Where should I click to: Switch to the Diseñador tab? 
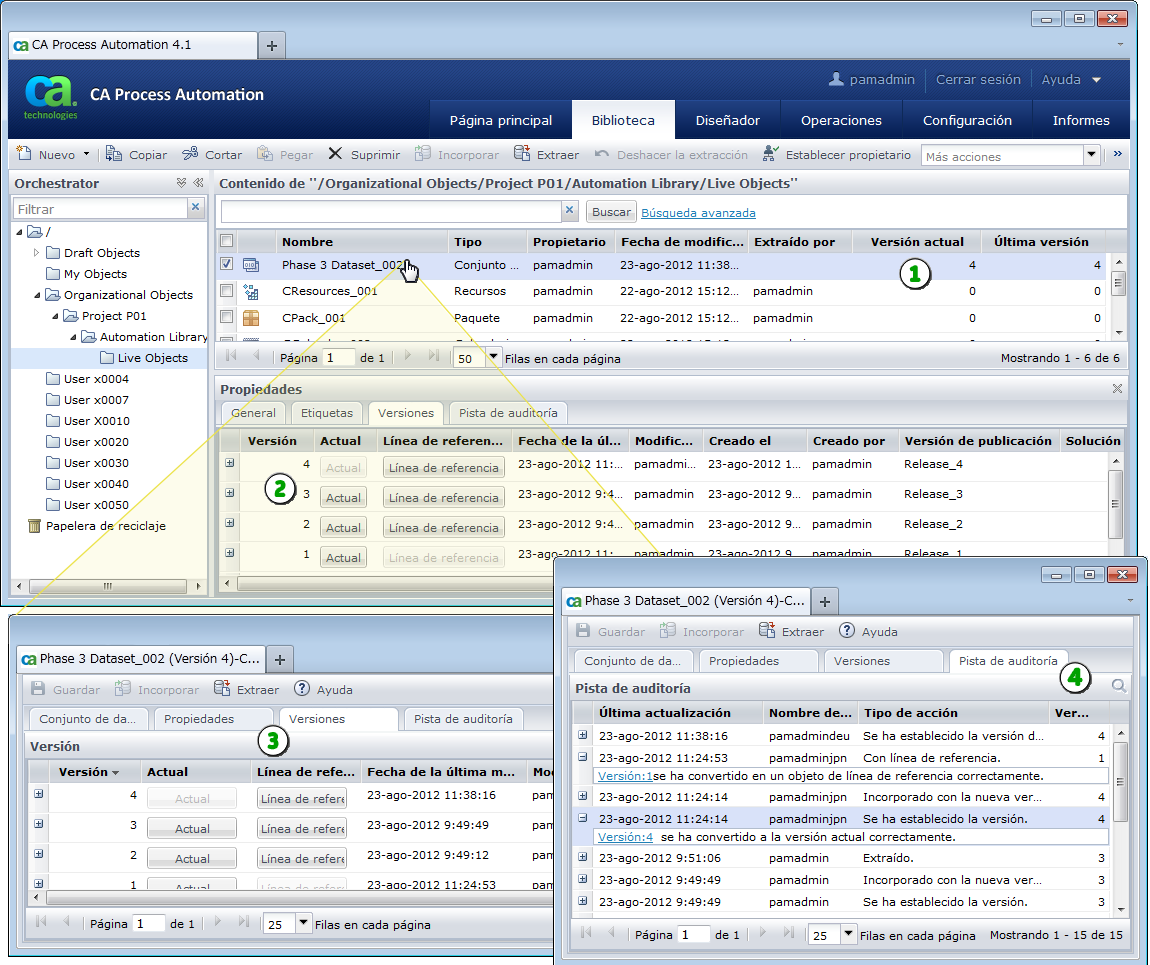[727, 121]
